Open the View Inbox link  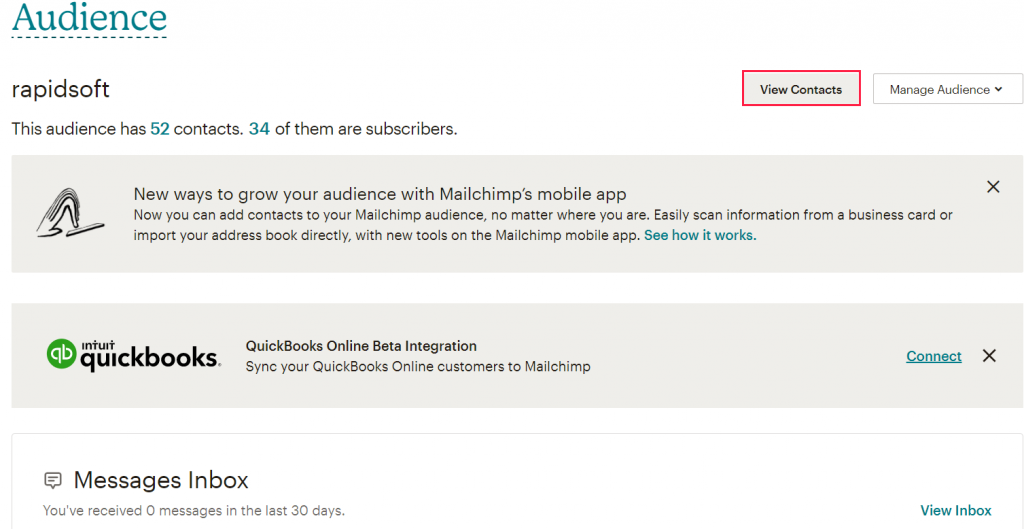coord(956,510)
